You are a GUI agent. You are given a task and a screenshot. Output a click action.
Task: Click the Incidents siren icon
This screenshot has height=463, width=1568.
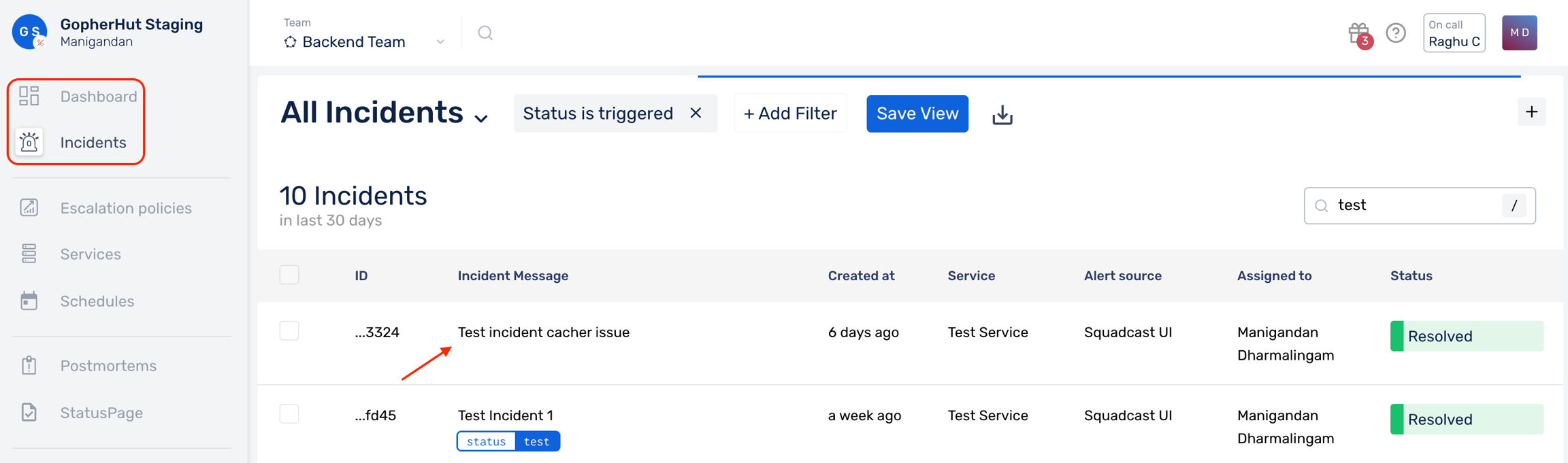coord(29,142)
